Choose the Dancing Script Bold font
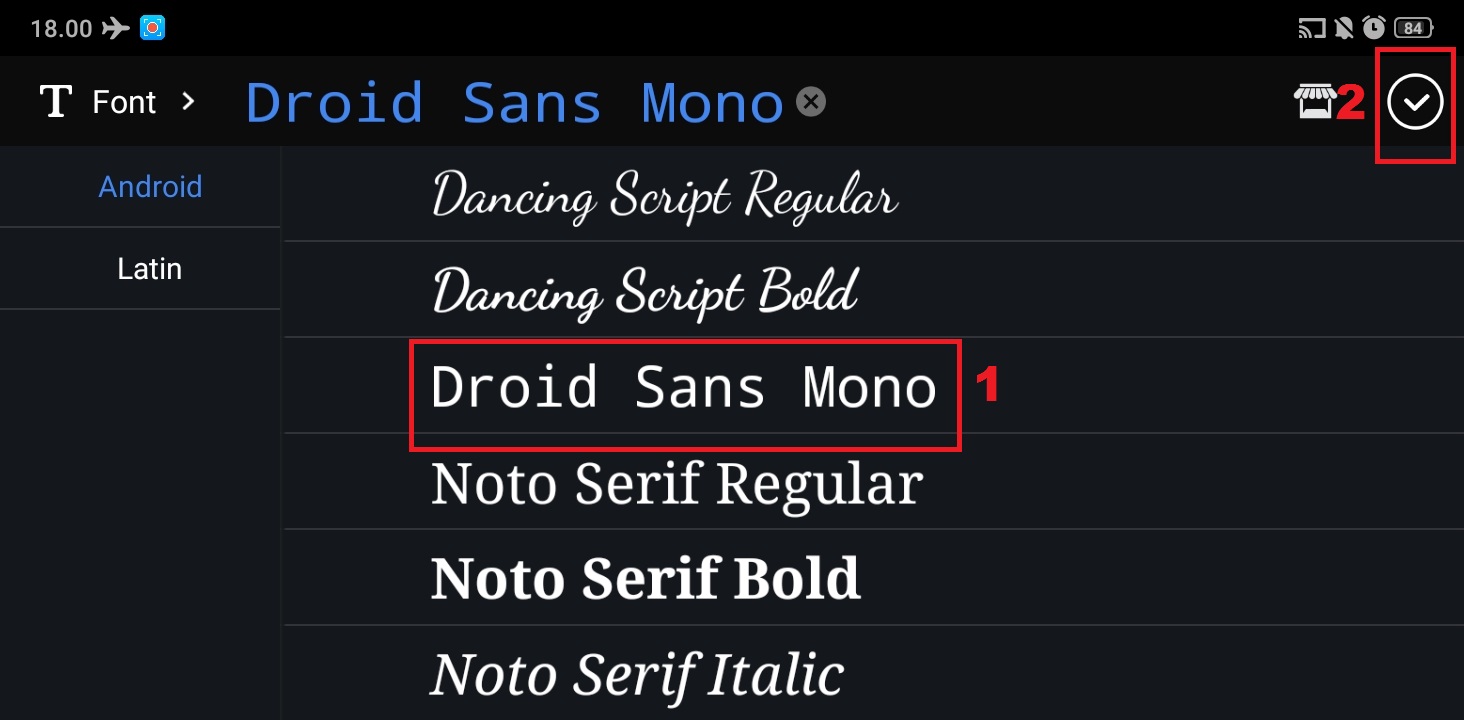 tap(645, 291)
